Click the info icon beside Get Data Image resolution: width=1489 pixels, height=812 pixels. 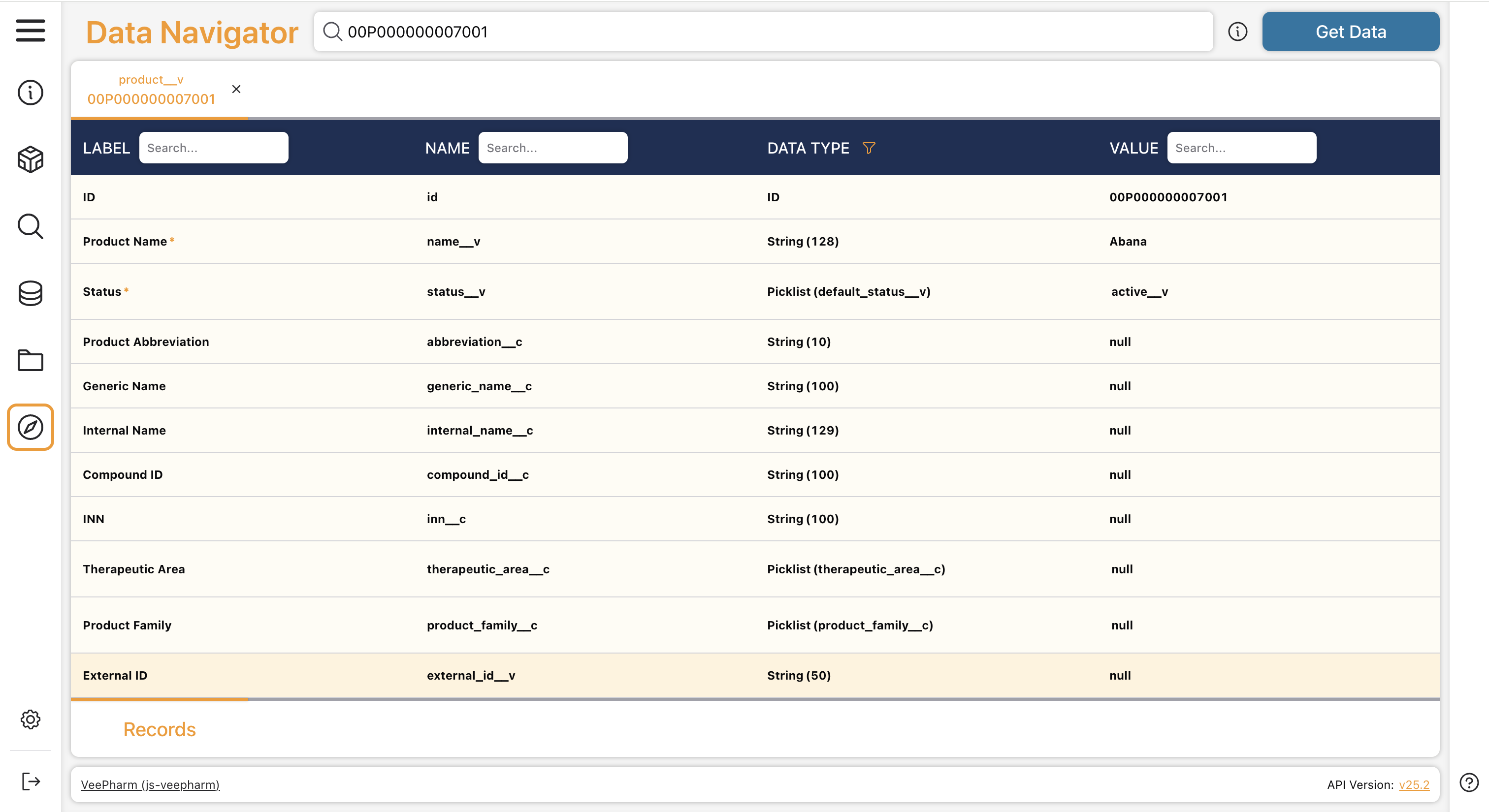pyautogui.click(x=1237, y=32)
